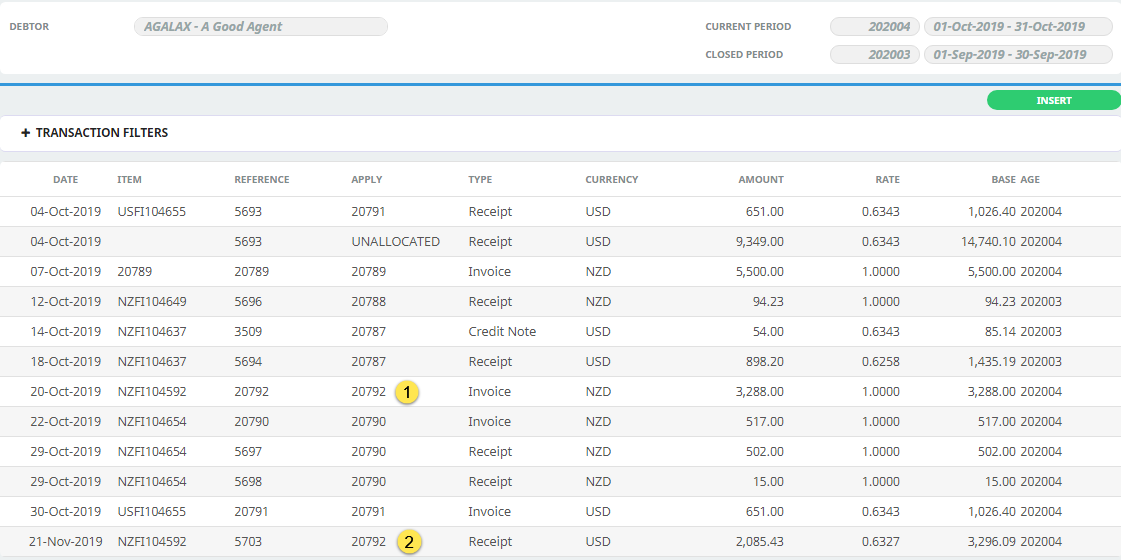The height and width of the screenshot is (560, 1121).
Task: Click base value 1,435.19
Action: pos(992,362)
